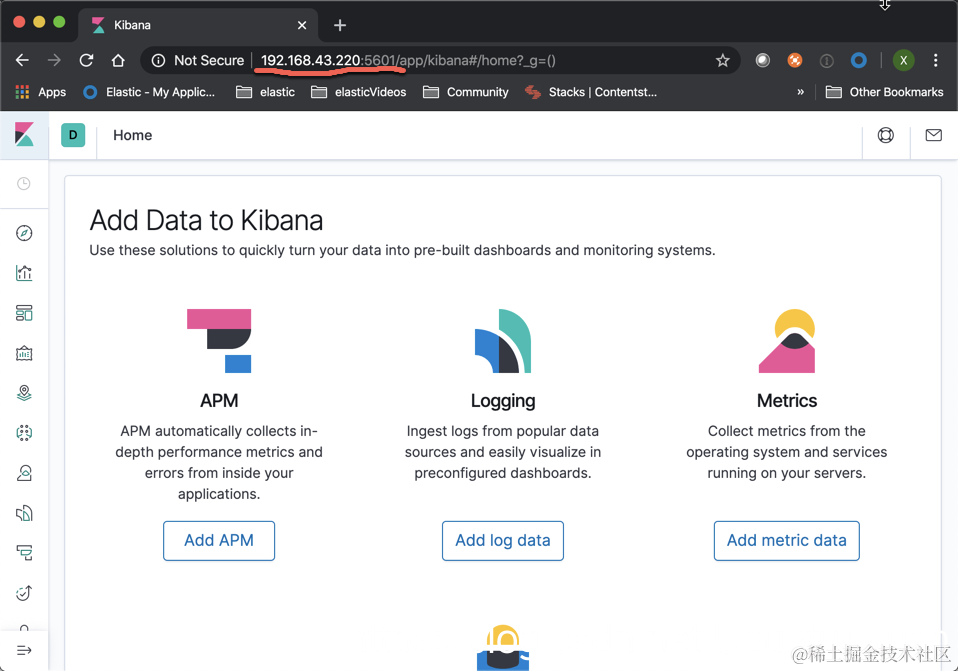Open the Chrome three-dot menu
The width and height of the screenshot is (958, 671).
coord(935,60)
